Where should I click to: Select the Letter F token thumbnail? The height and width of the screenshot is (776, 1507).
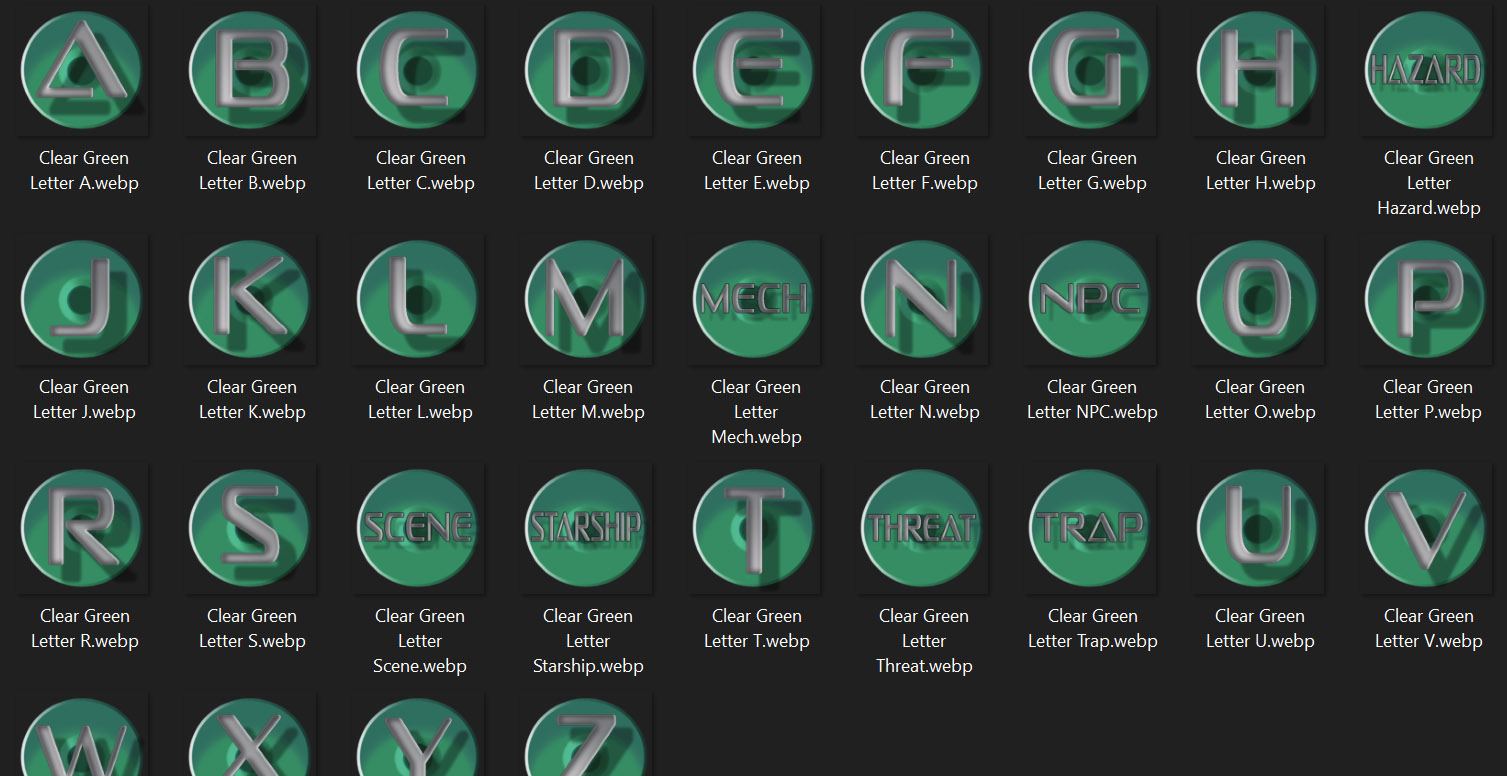point(923,70)
